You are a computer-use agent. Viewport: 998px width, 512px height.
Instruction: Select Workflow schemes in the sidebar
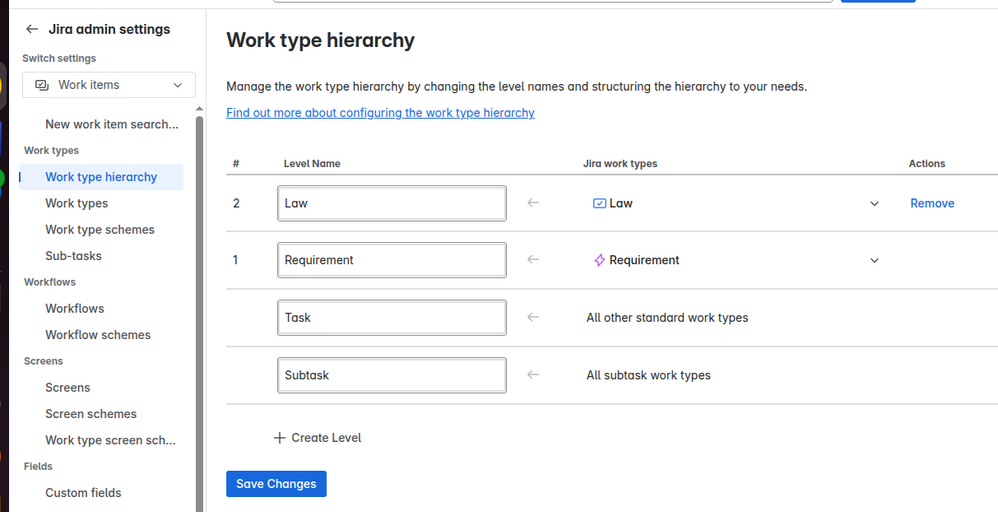click(98, 335)
